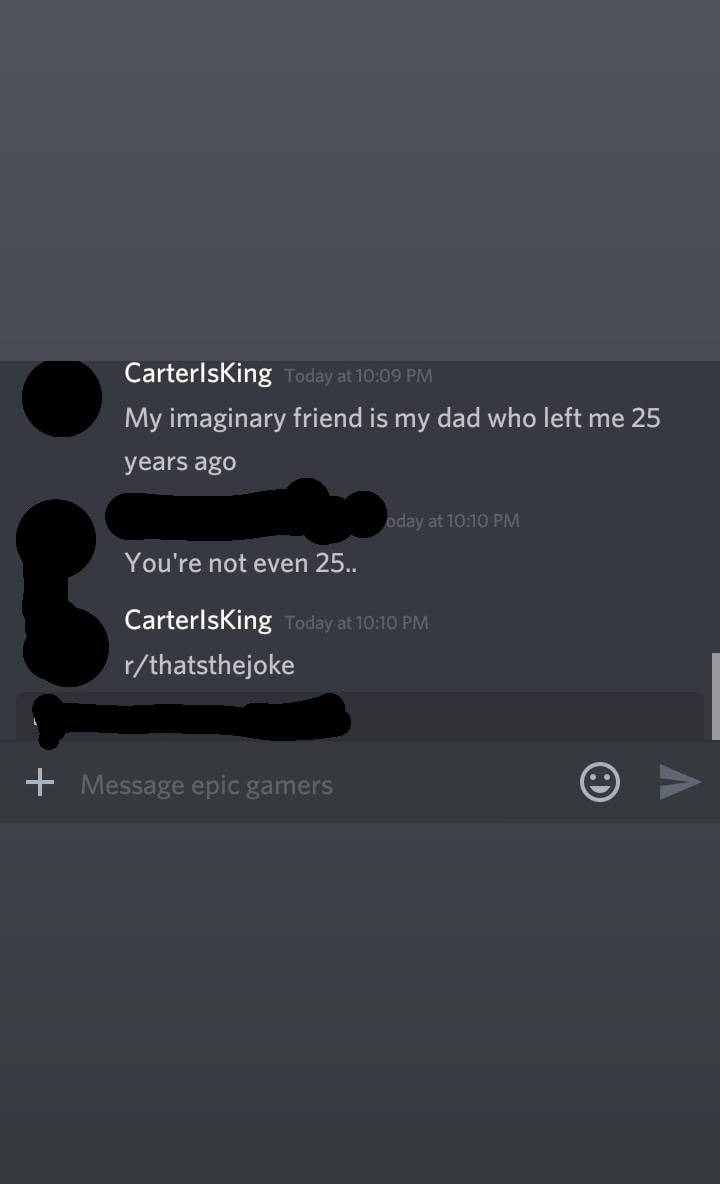Tap the avatar beside the imaginary friend message
This screenshot has width=720, height=1184.
(x=62, y=397)
